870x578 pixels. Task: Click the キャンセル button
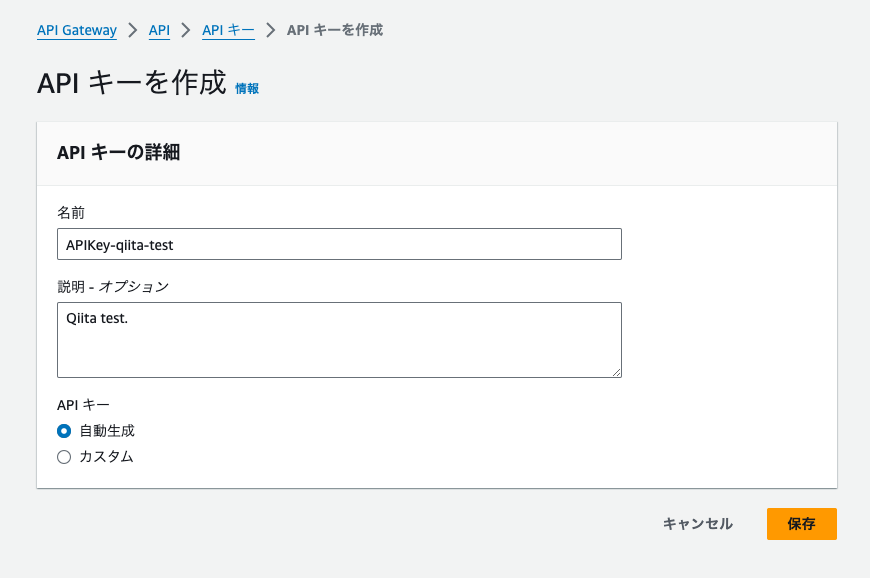click(x=696, y=524)
